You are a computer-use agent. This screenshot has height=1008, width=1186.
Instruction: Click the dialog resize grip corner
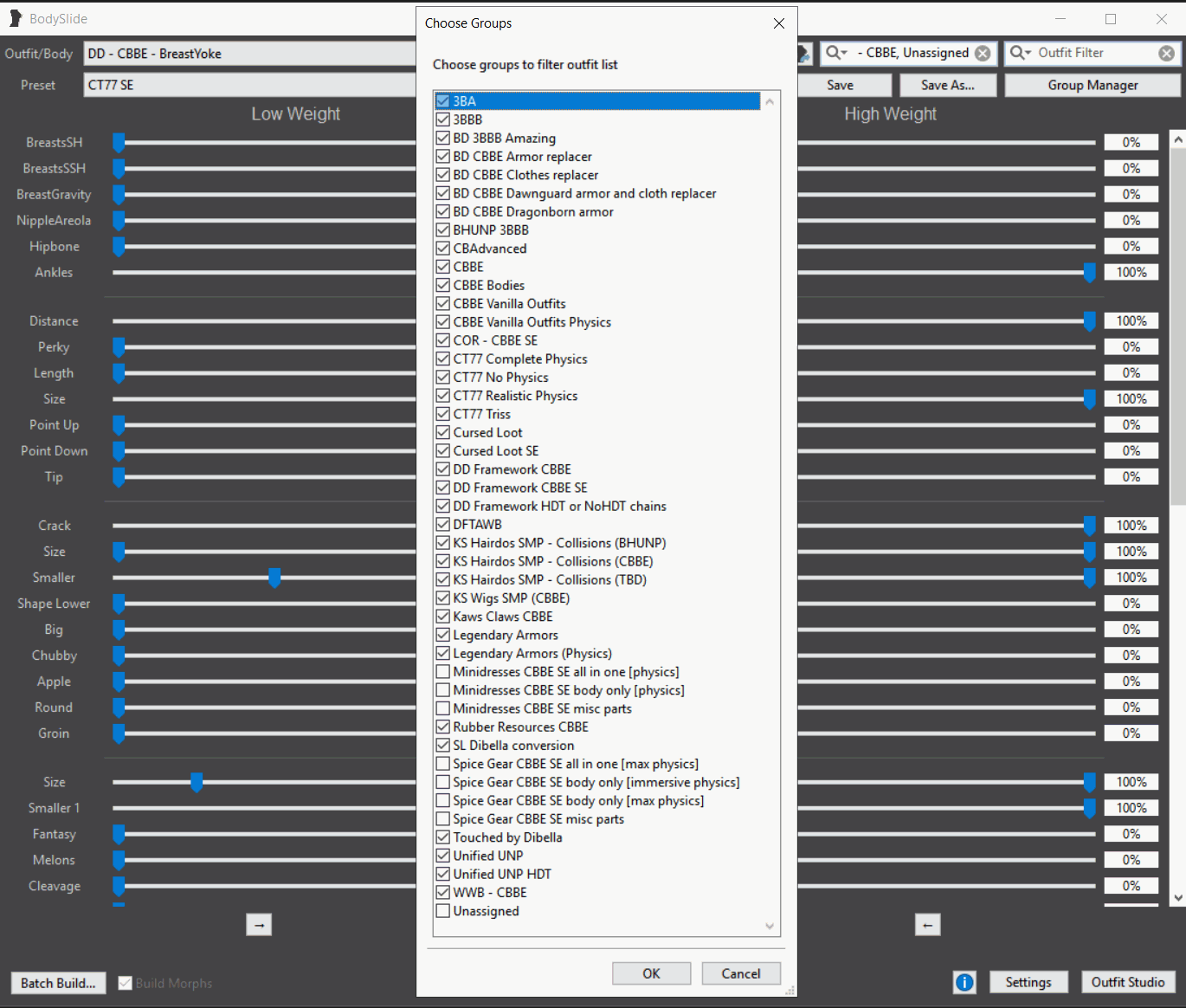pos(790,990)
